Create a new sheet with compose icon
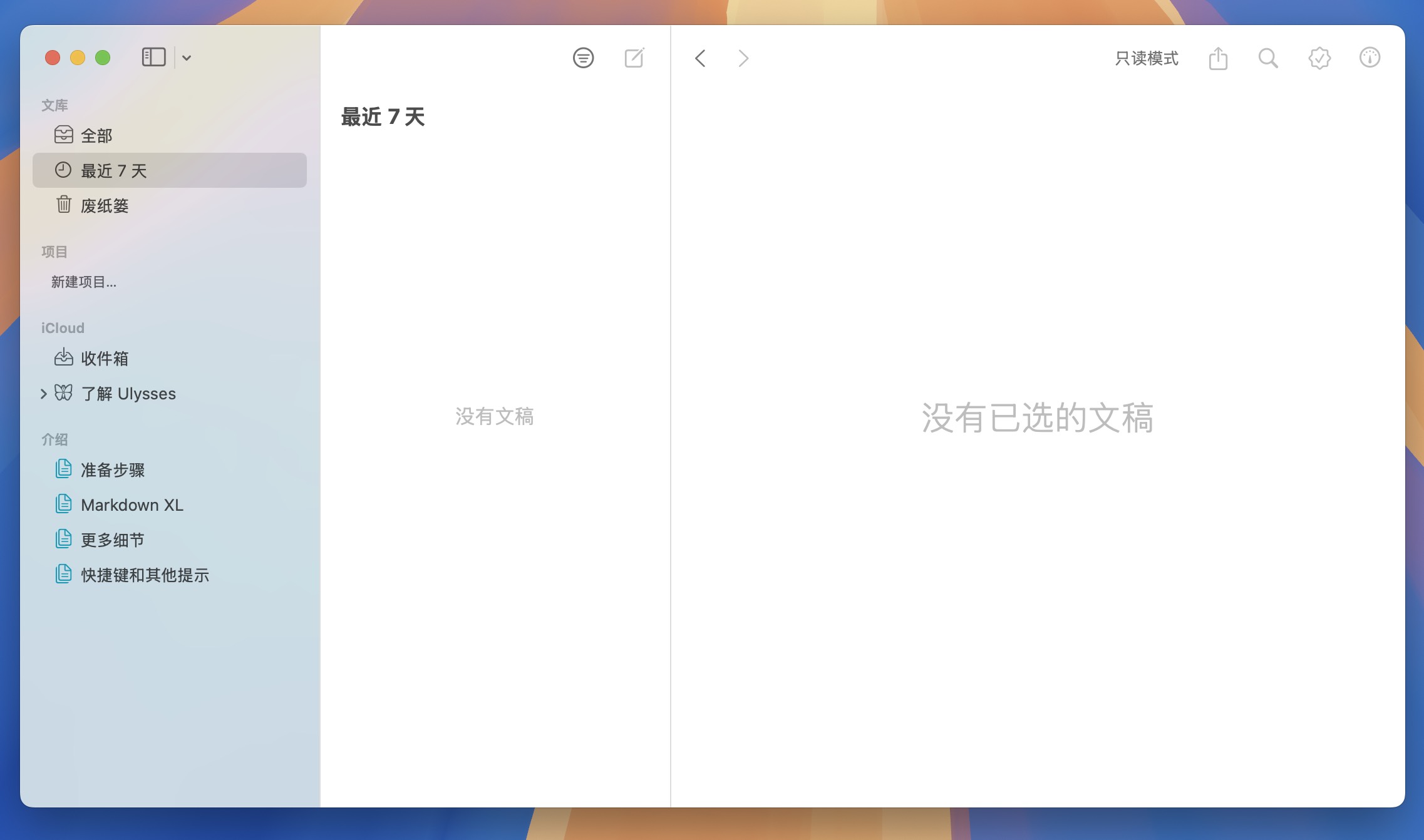This screenshot has width=1424, height=840. coord(634,58)
